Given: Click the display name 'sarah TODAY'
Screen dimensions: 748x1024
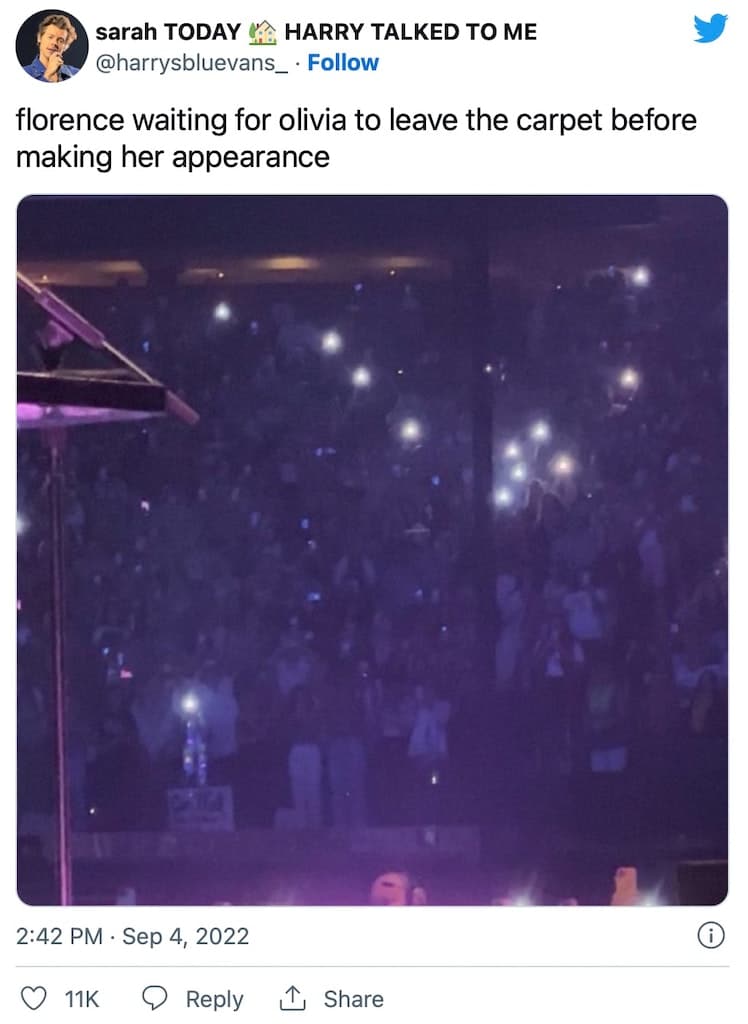Looking at the screenshot, I should [168, 31].
